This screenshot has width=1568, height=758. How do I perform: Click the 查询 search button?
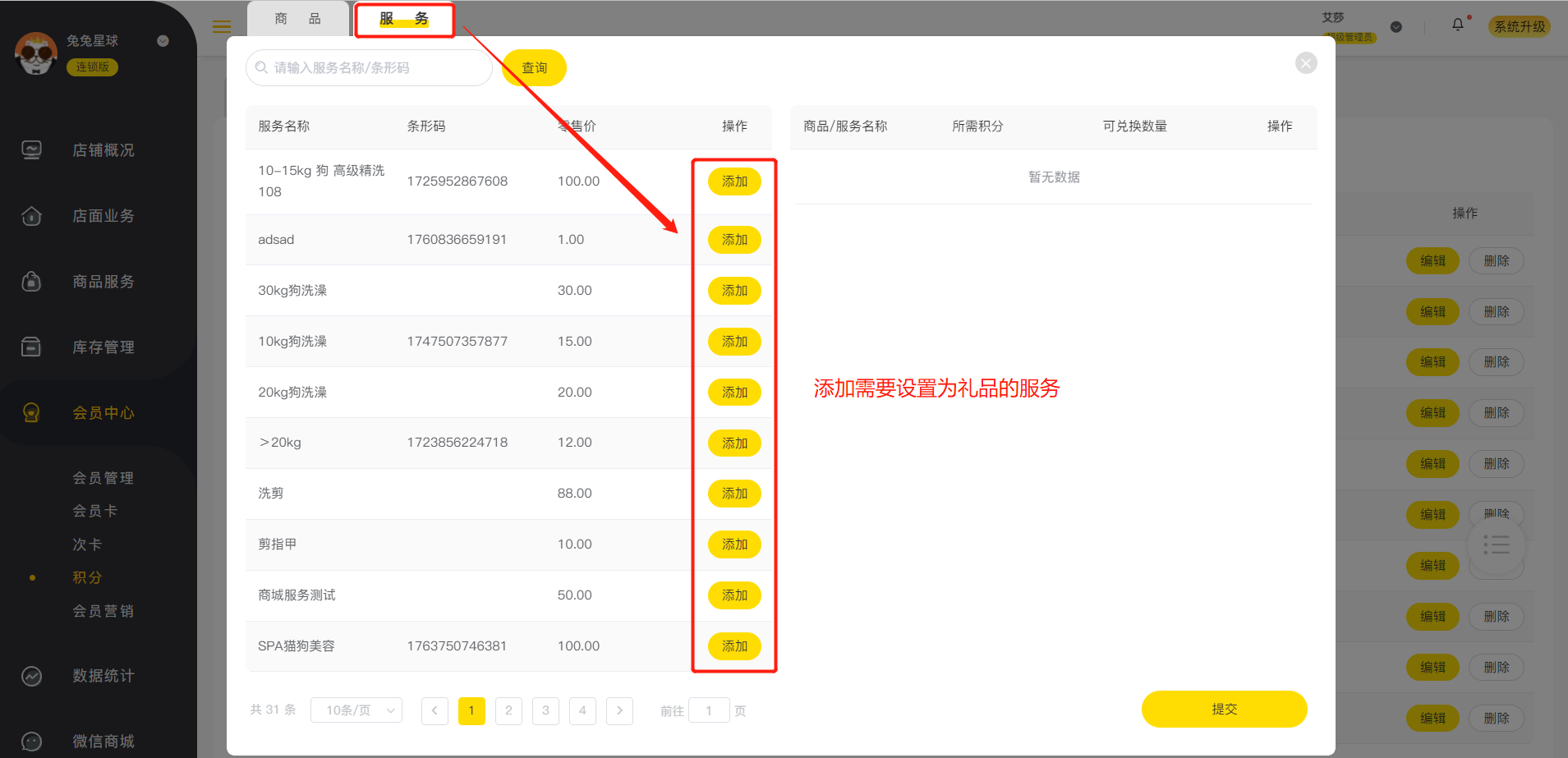click(534, 67)
